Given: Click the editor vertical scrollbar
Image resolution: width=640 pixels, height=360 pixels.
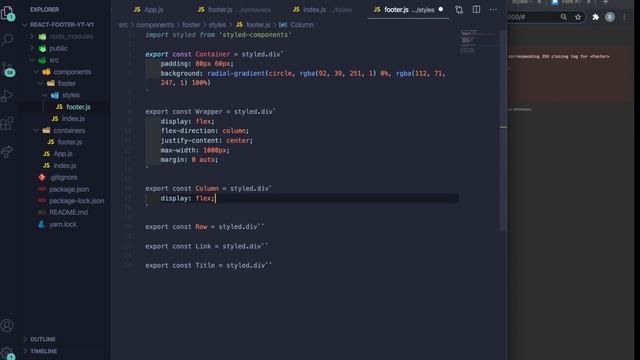Looking at the screenshot, I should pos(503,131).
